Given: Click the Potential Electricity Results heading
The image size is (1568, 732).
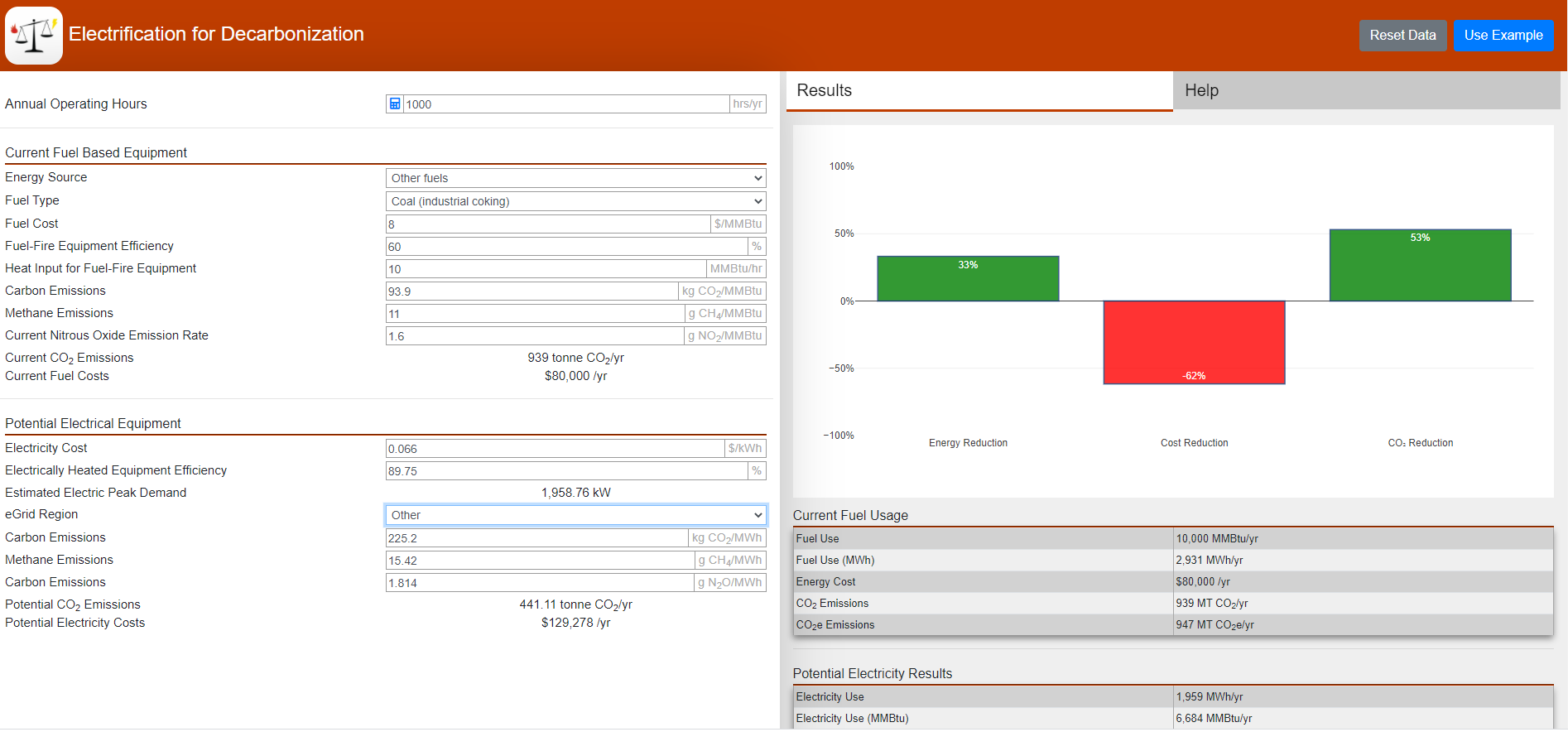Looking at the screenshot, I should coord(873,673).
